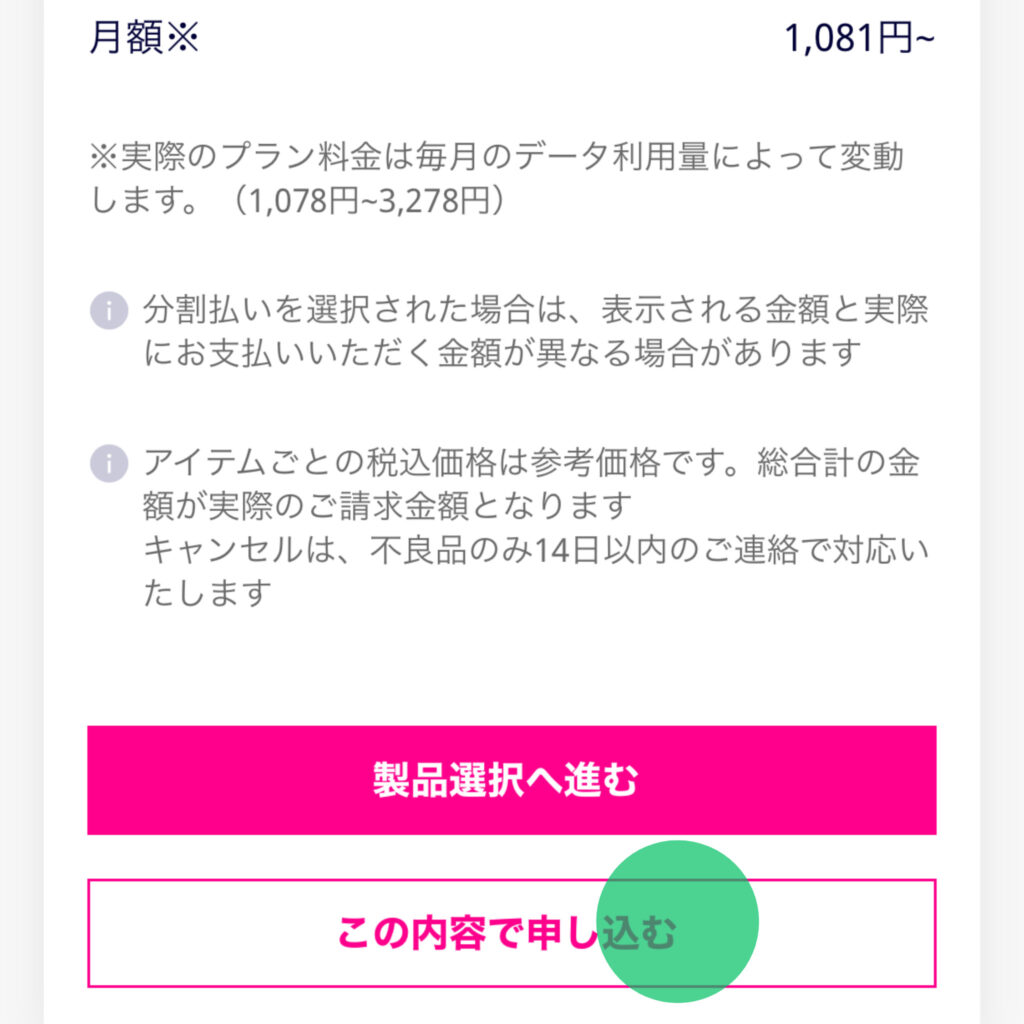Click 変動 at end of first note line

[872, 157]
